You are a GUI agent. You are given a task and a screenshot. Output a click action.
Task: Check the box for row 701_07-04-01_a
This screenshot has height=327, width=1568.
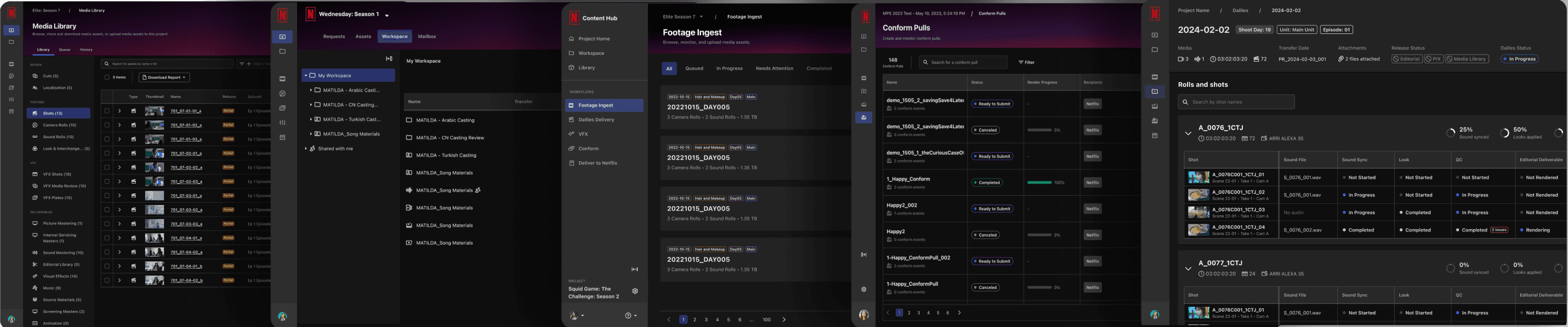(106, 238)
